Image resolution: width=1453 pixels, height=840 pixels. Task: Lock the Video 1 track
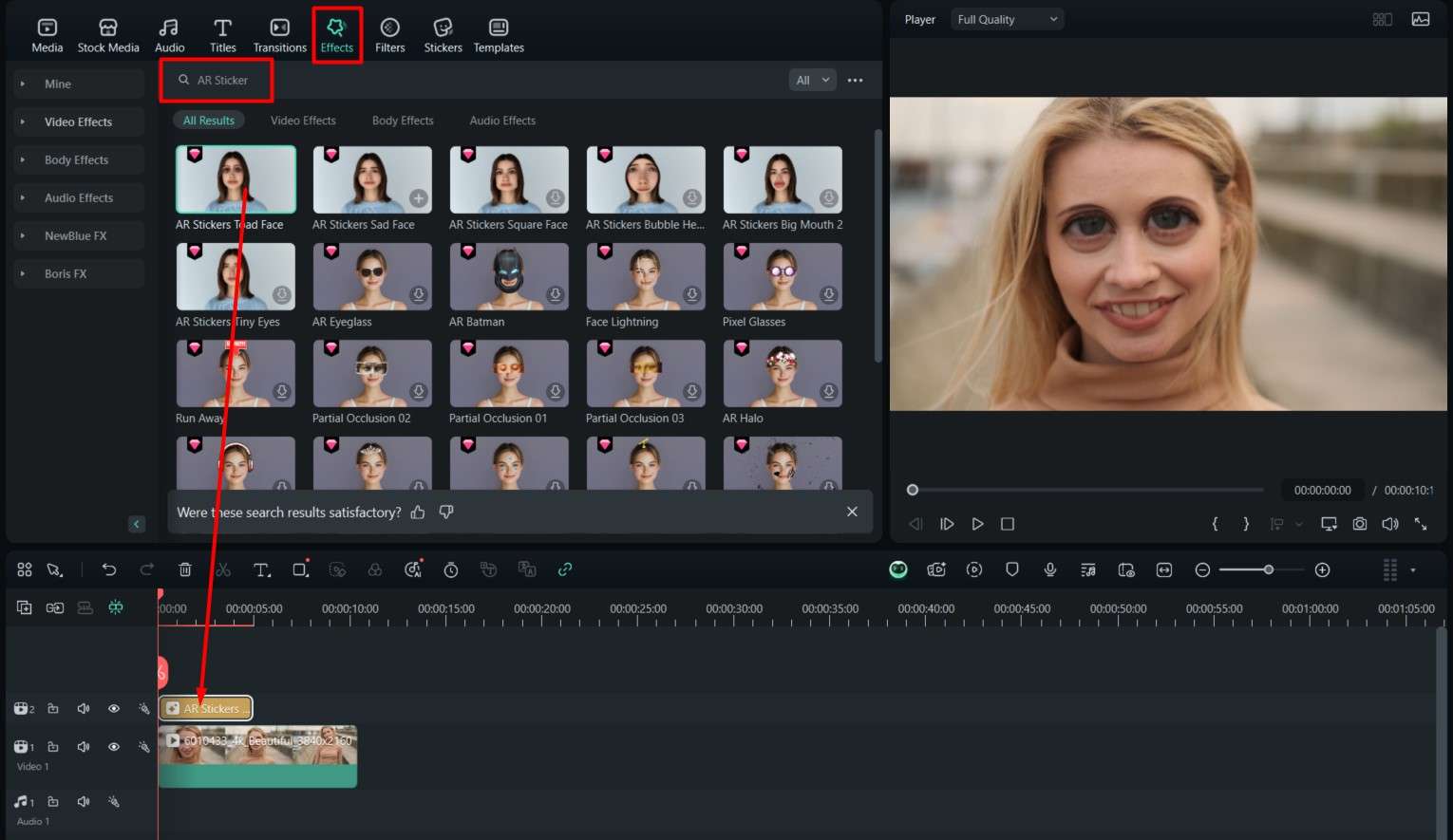53,747
